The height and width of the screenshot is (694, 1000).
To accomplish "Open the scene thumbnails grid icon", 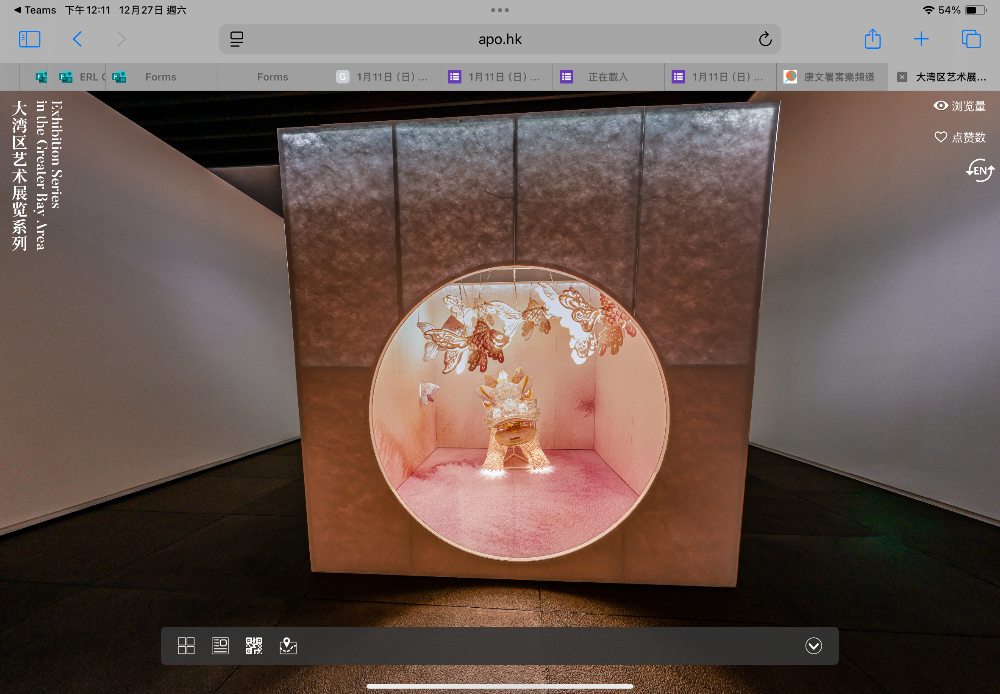I will click(186, 646).
